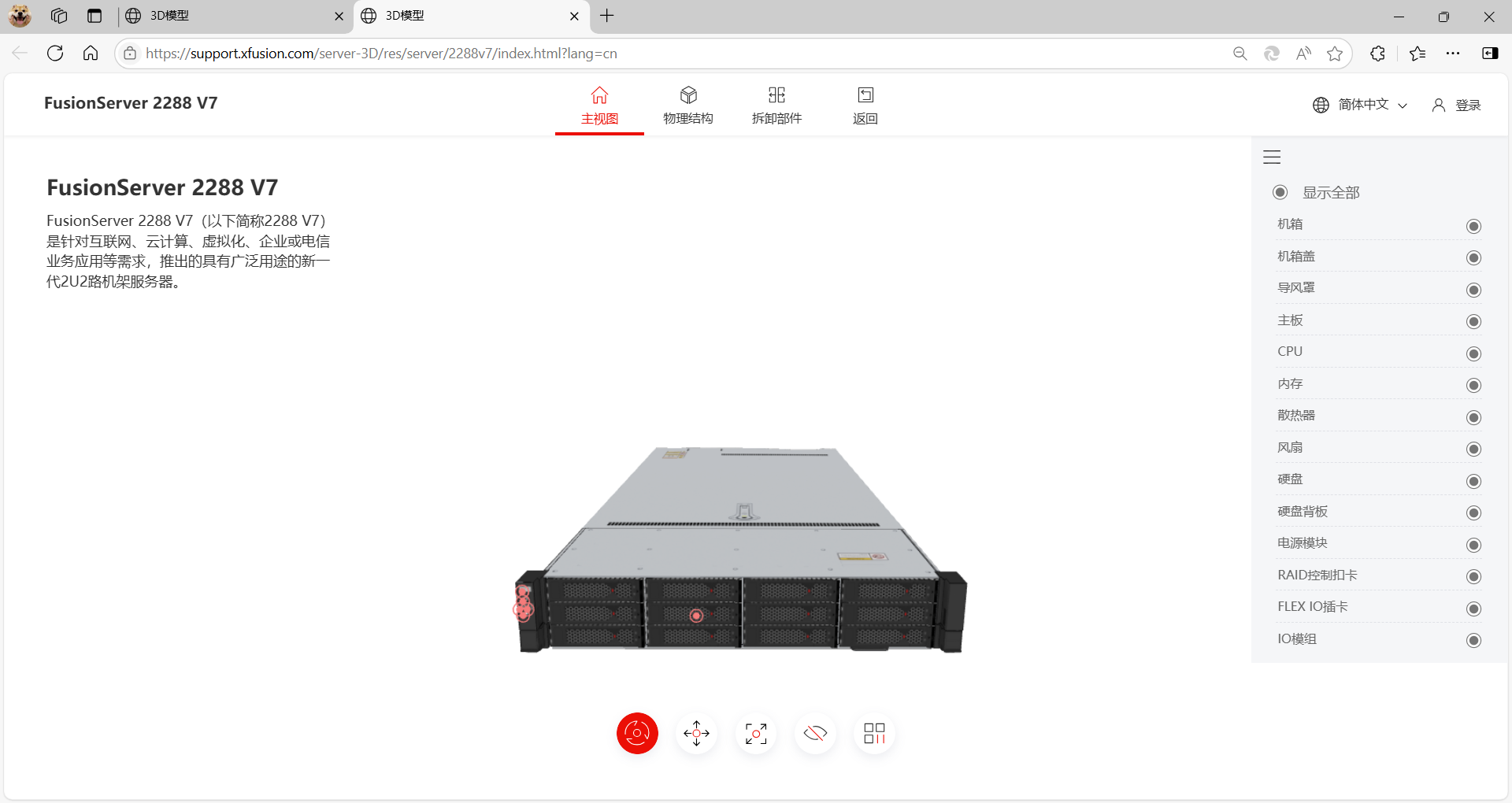This screenshot has width=1512, height=803.
Task: Click the 登录 login link
Action: point(1468,105)
